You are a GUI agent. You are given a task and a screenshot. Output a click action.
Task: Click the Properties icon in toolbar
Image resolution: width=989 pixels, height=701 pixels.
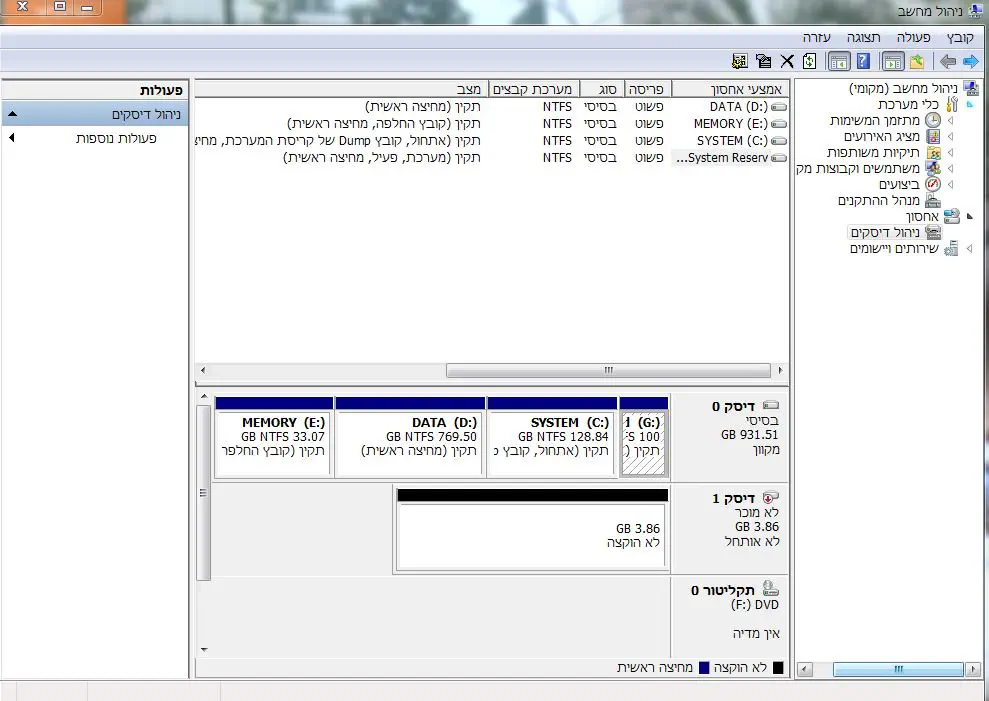tap(764, 62)
